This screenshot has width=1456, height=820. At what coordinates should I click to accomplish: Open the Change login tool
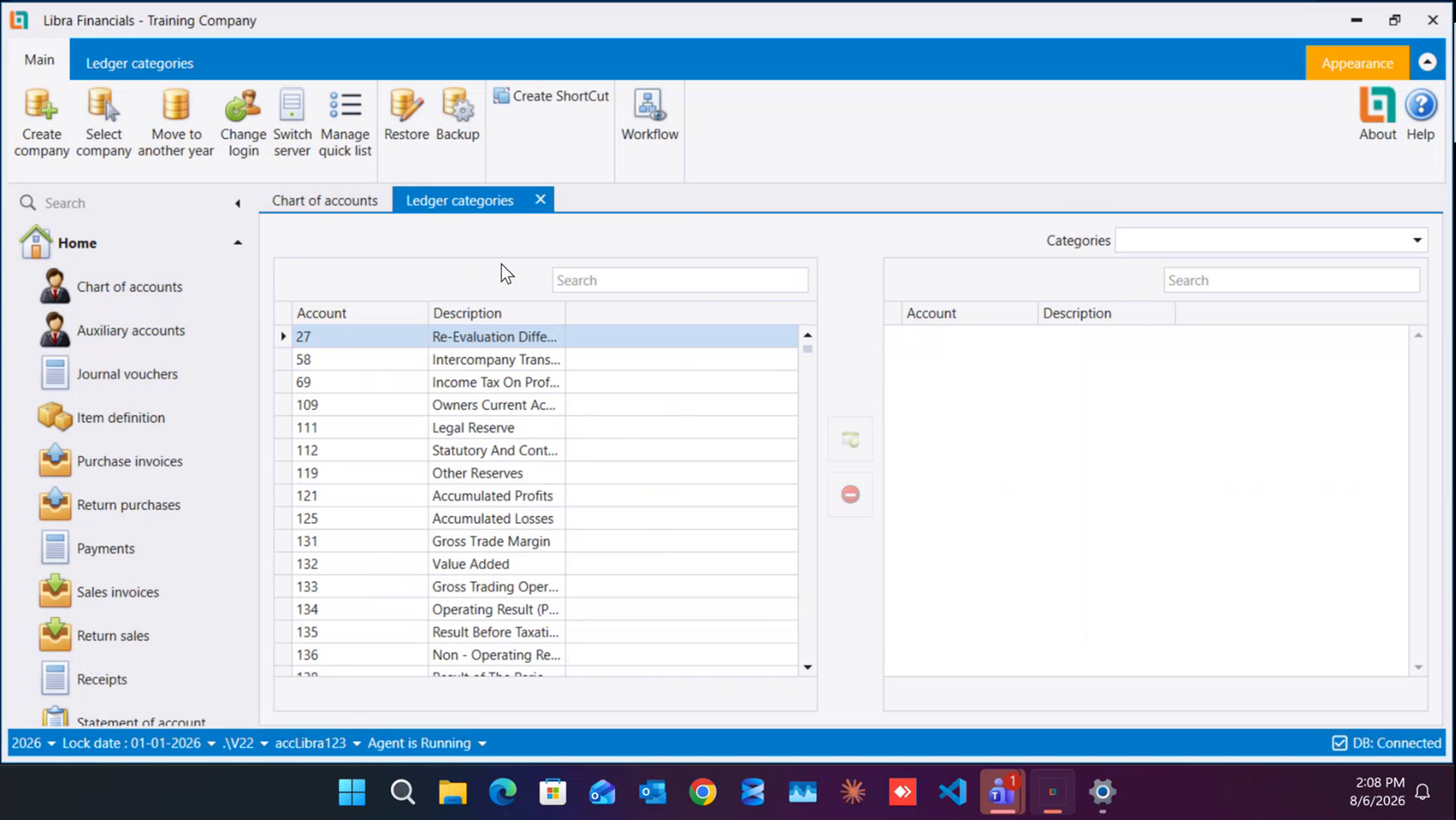point(243,122)
